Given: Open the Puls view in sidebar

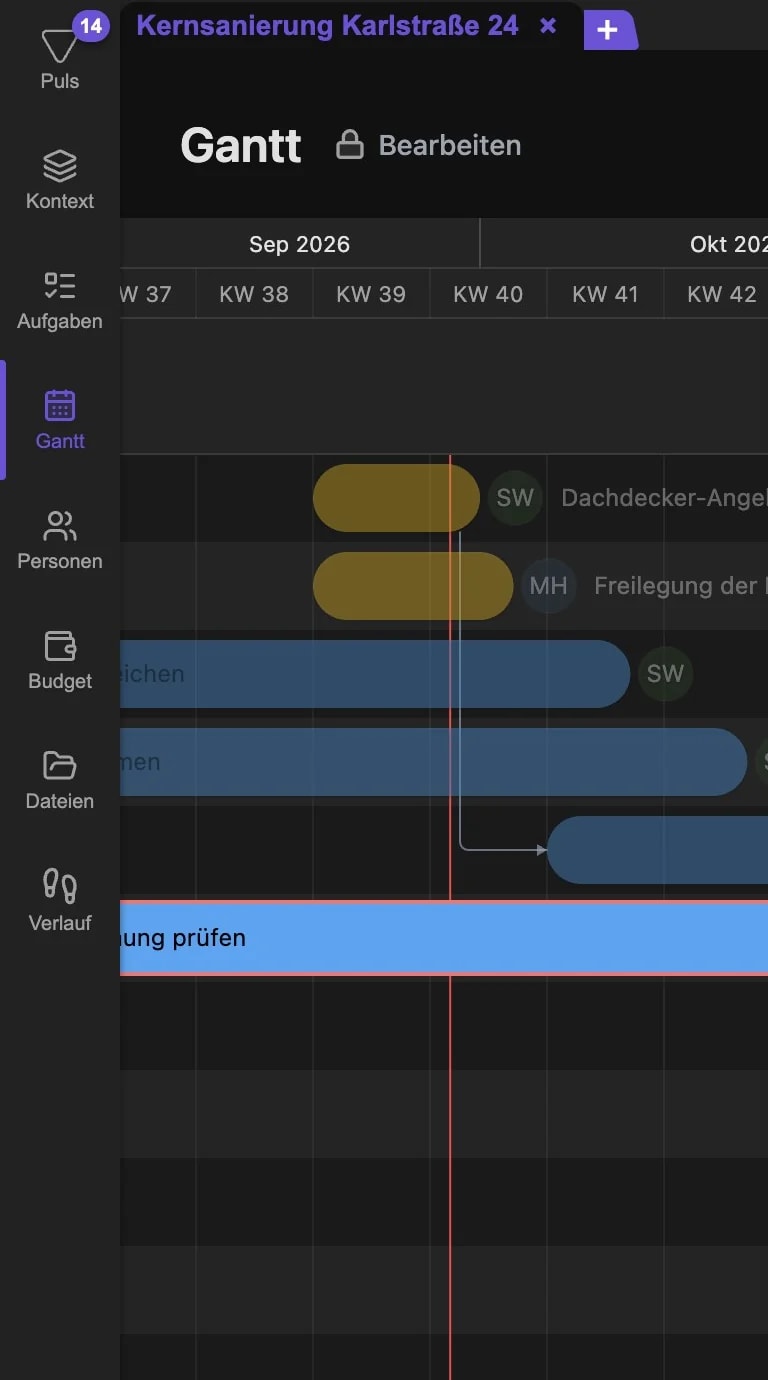Looking at the screenshot, I should tap(60, 60).
